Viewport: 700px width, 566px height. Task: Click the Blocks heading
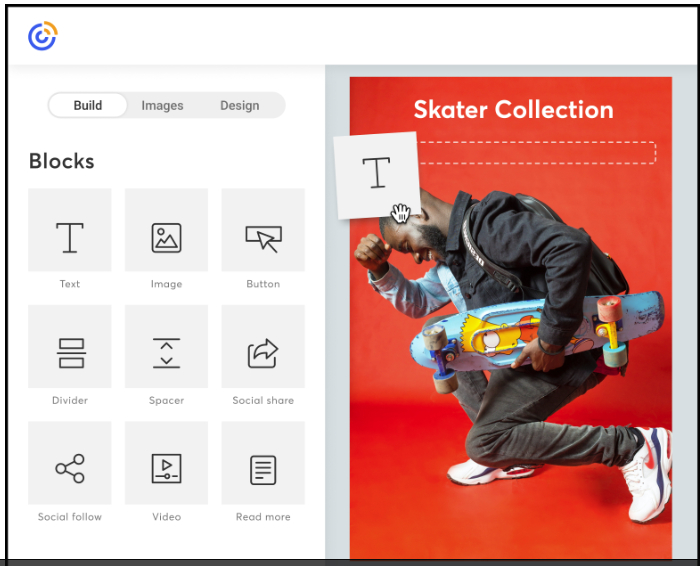pyautogui.click(x=62, y=161)
